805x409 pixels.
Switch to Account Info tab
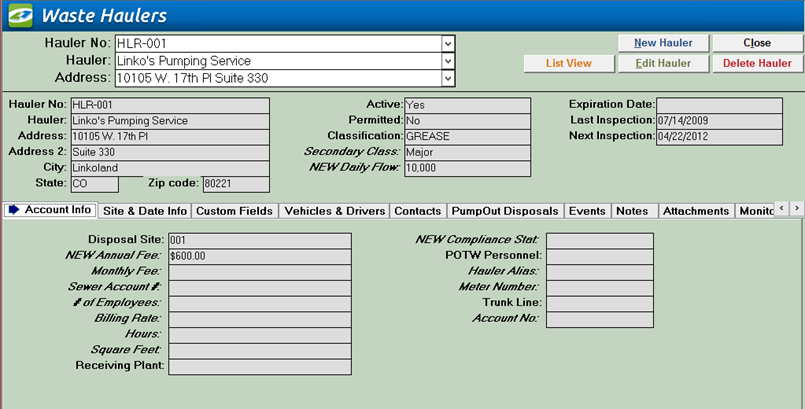(50, 210)
